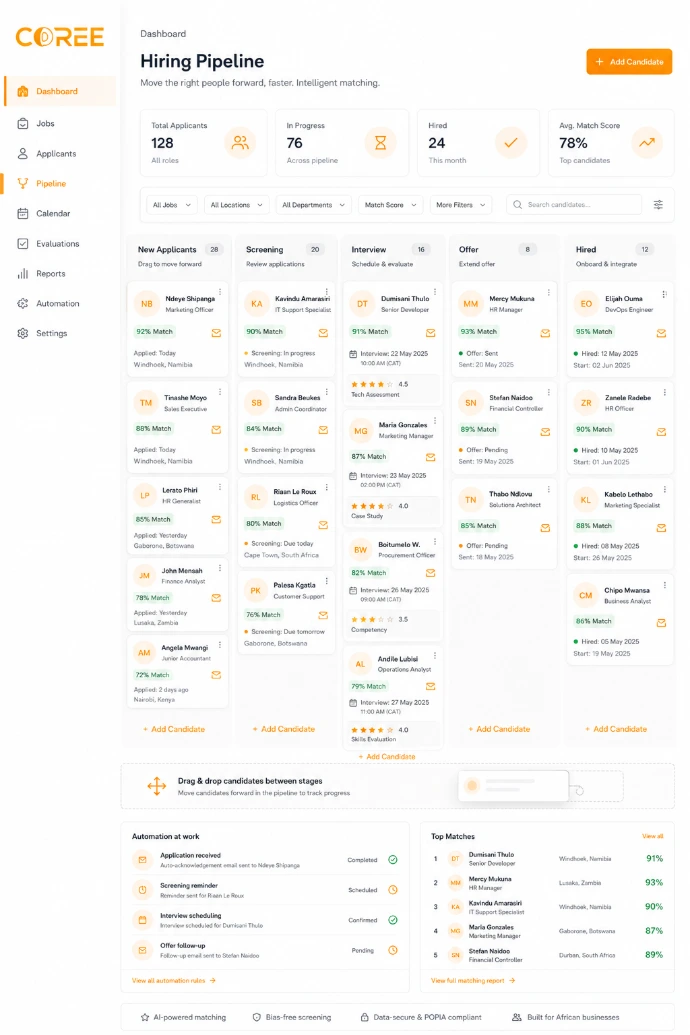The width and height of the screenshot is (690, 1035).
Task: Open options menu on Sandra Beukes card
Action: click(x=327, y=391)
